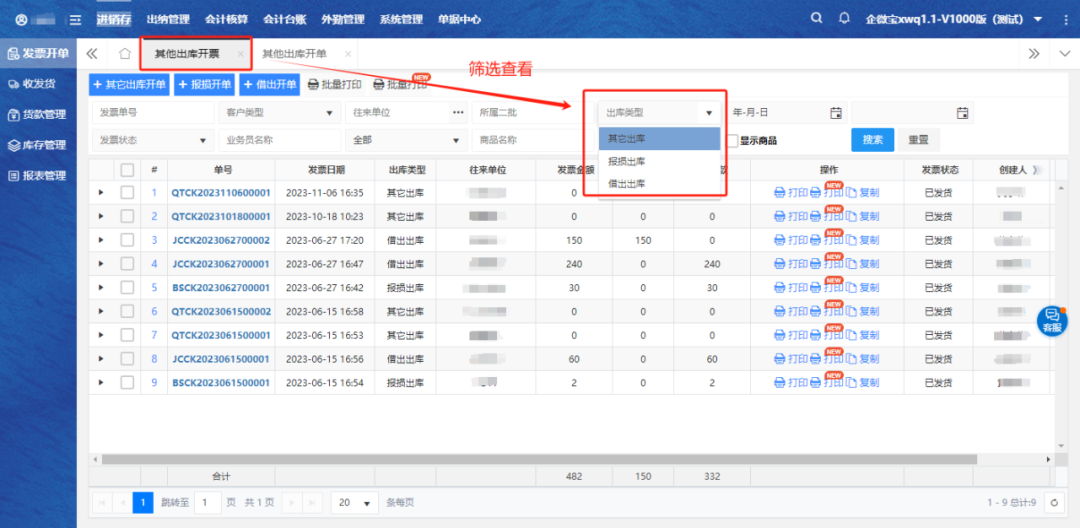Expand row details for QTCK2023110600001
This screenshot has height=528, width=1080.
click(101, 193)
